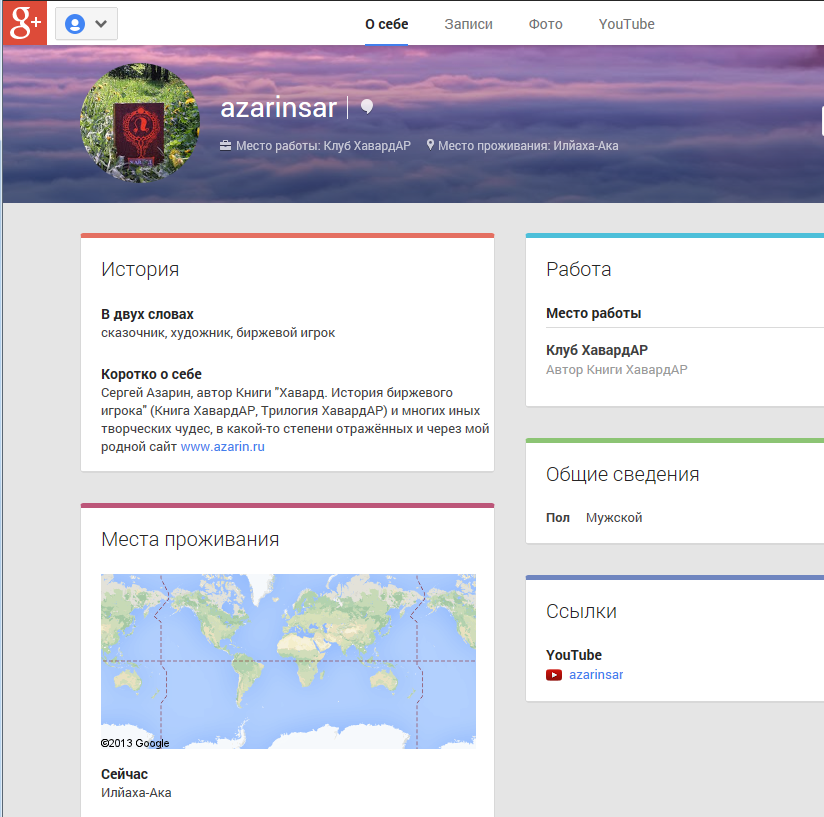Click the map pin icon near Место проживания

(430, 145)
